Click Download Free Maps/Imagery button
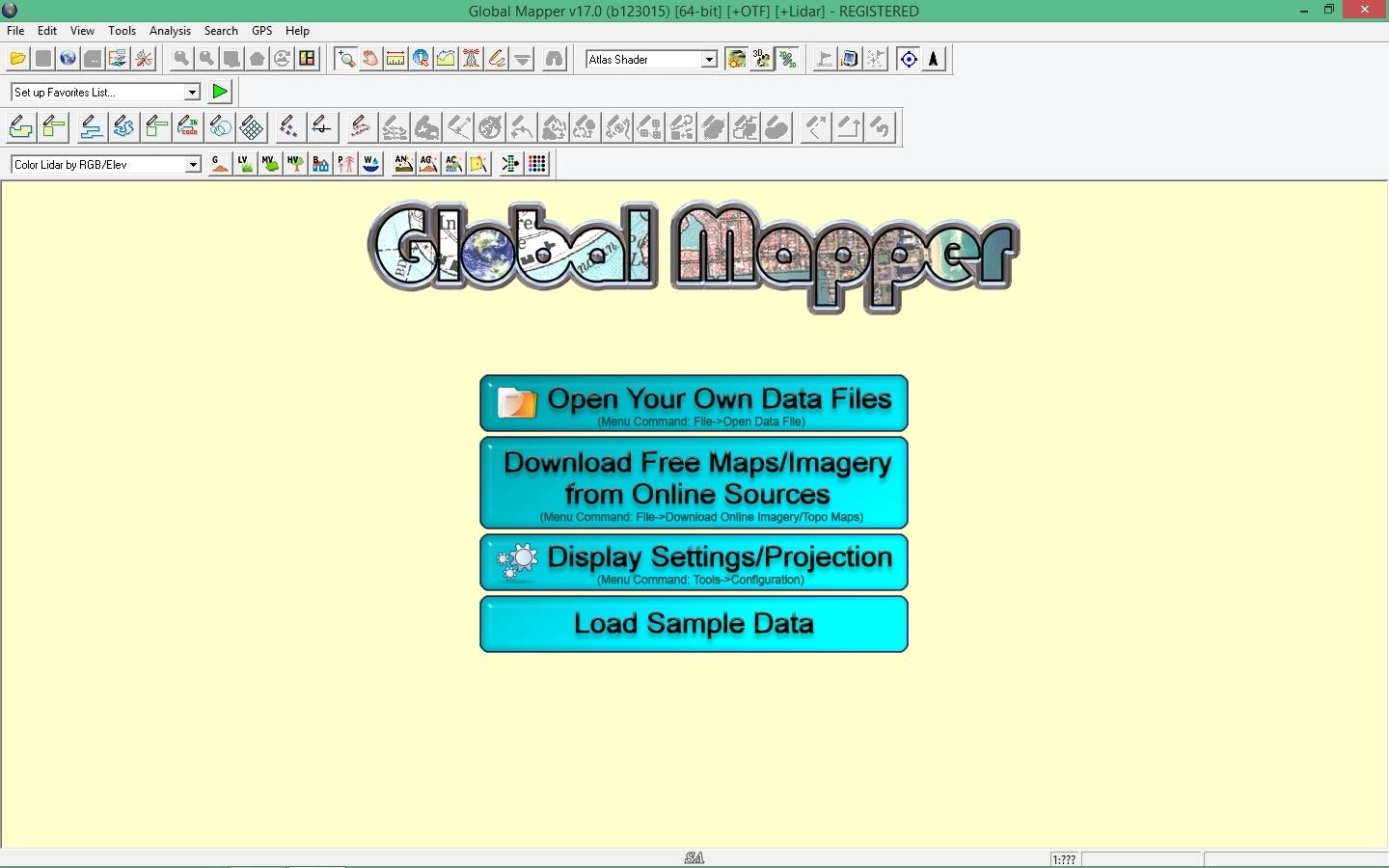Viewport: 1389px width, 868px height. point(694,482)
